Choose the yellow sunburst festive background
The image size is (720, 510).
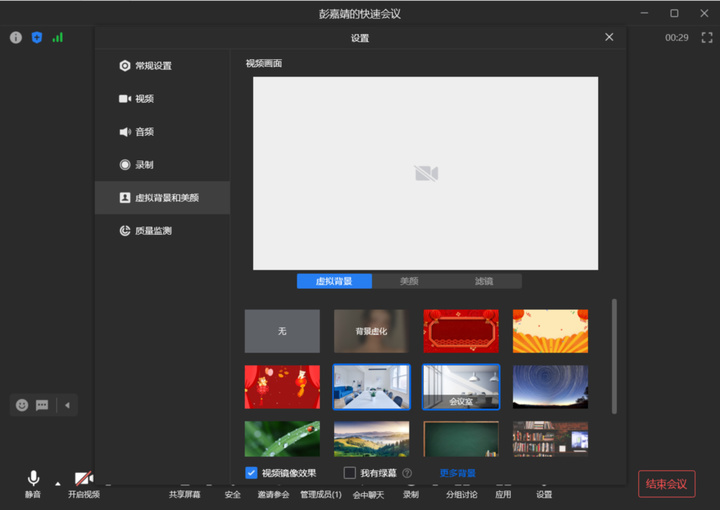point(550,331)
